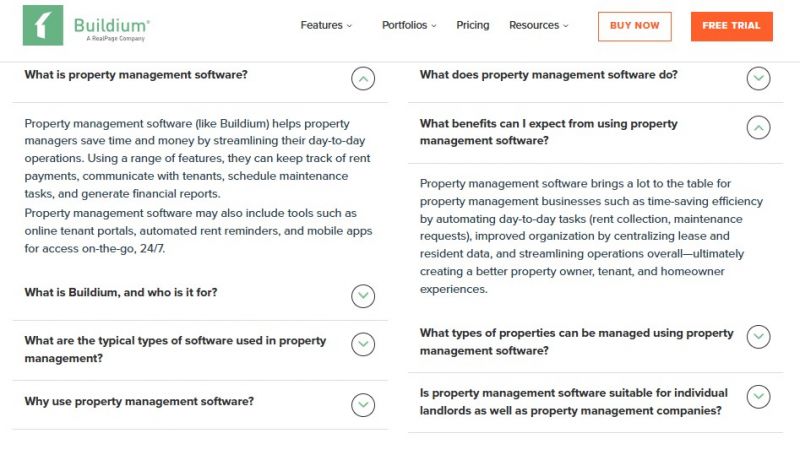This screenshot has width=800, height=455.
Task: Toggle 'What types of properties can be managed' title
Action: [x=577, y=342]
